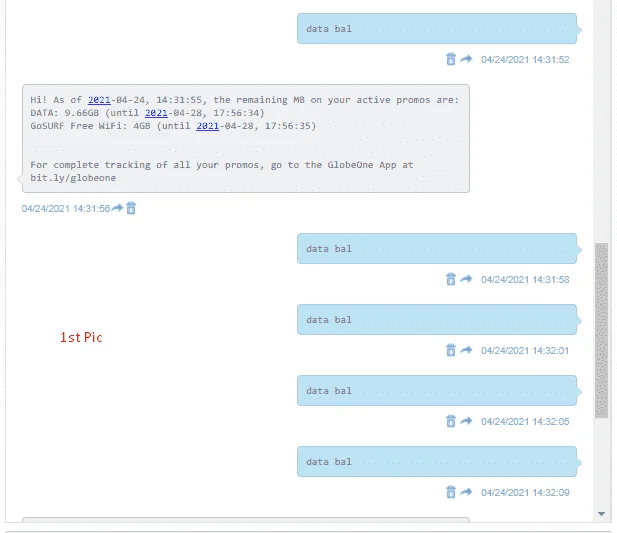The width and height of the screenshot is (617, 533).
Task: Forward the message sent at 14:32:09
Action: (466, 492)
